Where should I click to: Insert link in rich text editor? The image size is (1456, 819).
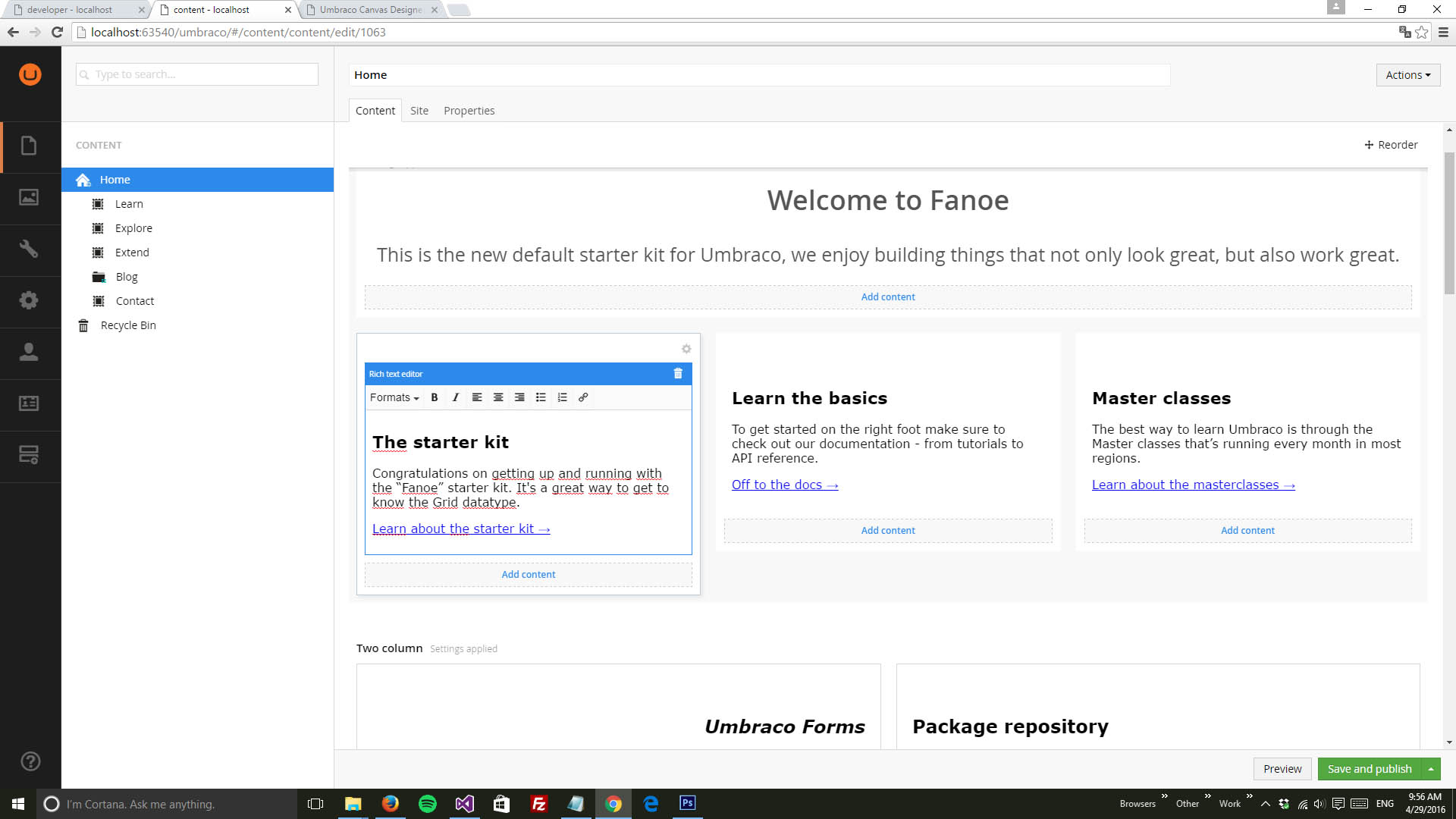[583, 397]
